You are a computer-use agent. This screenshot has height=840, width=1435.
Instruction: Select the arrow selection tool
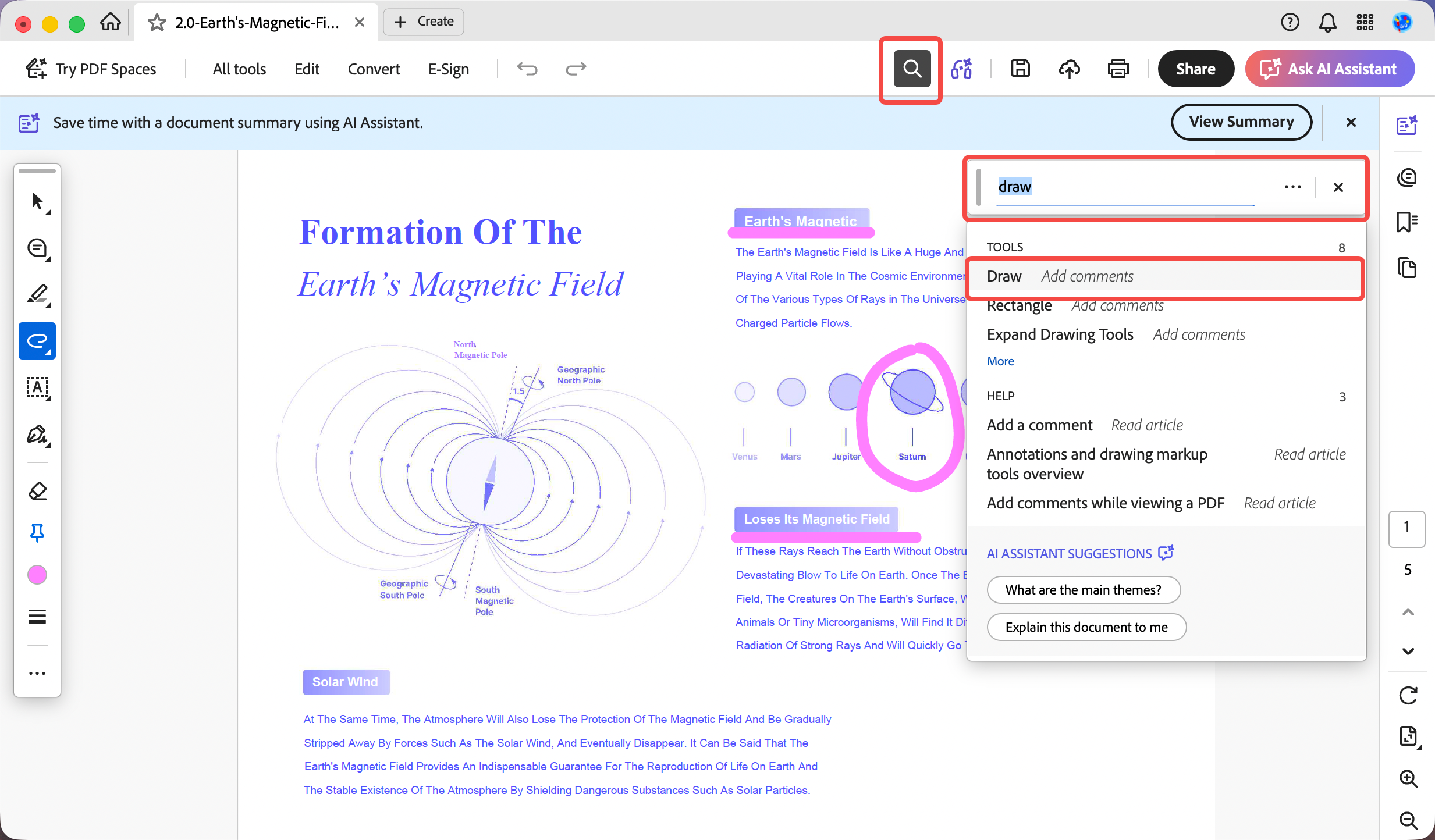click(x=38, y=201)
